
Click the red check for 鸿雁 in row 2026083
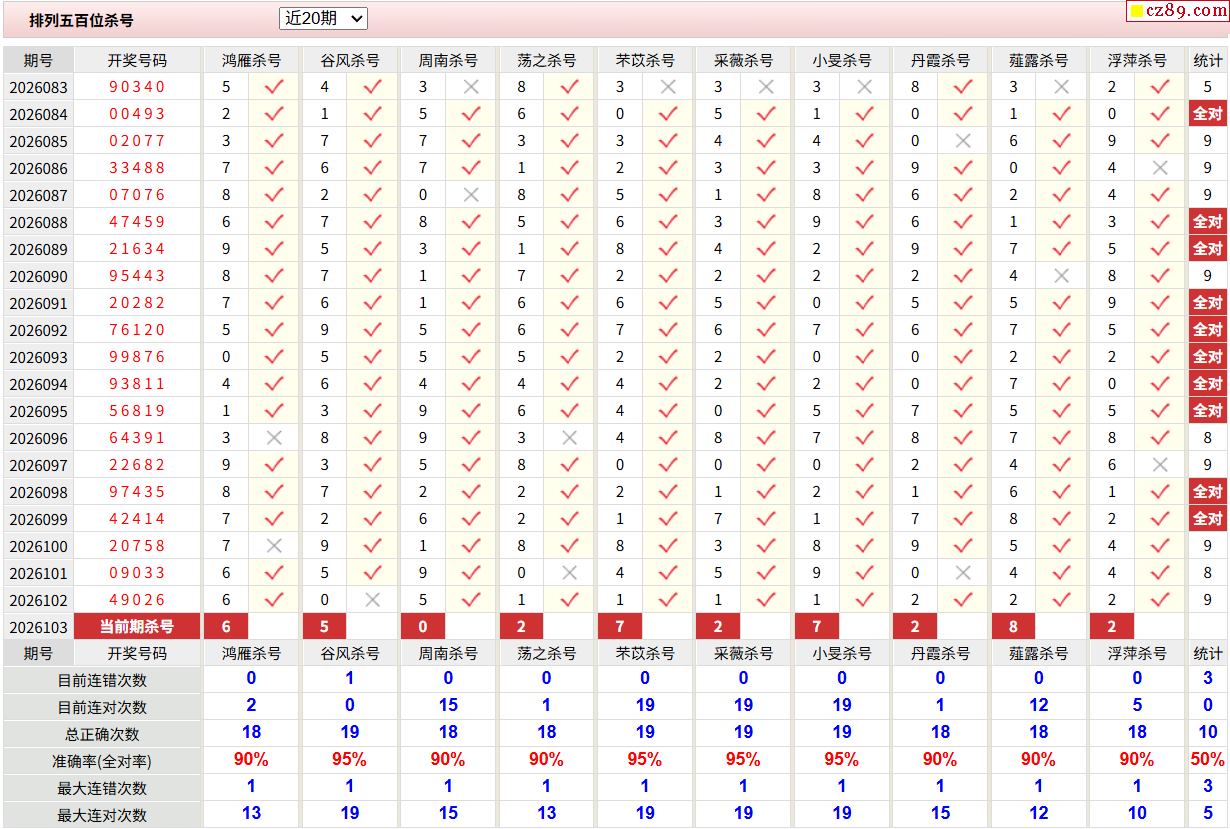[x=274, y=87]
